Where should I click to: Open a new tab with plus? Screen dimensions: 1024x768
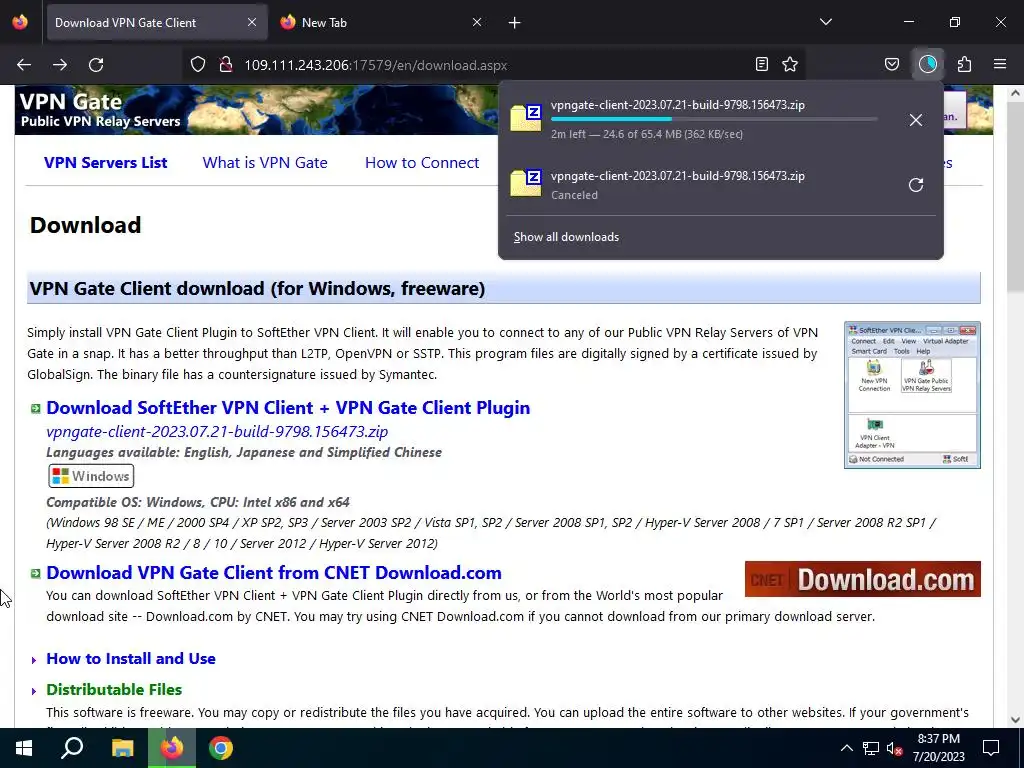pyautogui.click(x=515, y=23)
